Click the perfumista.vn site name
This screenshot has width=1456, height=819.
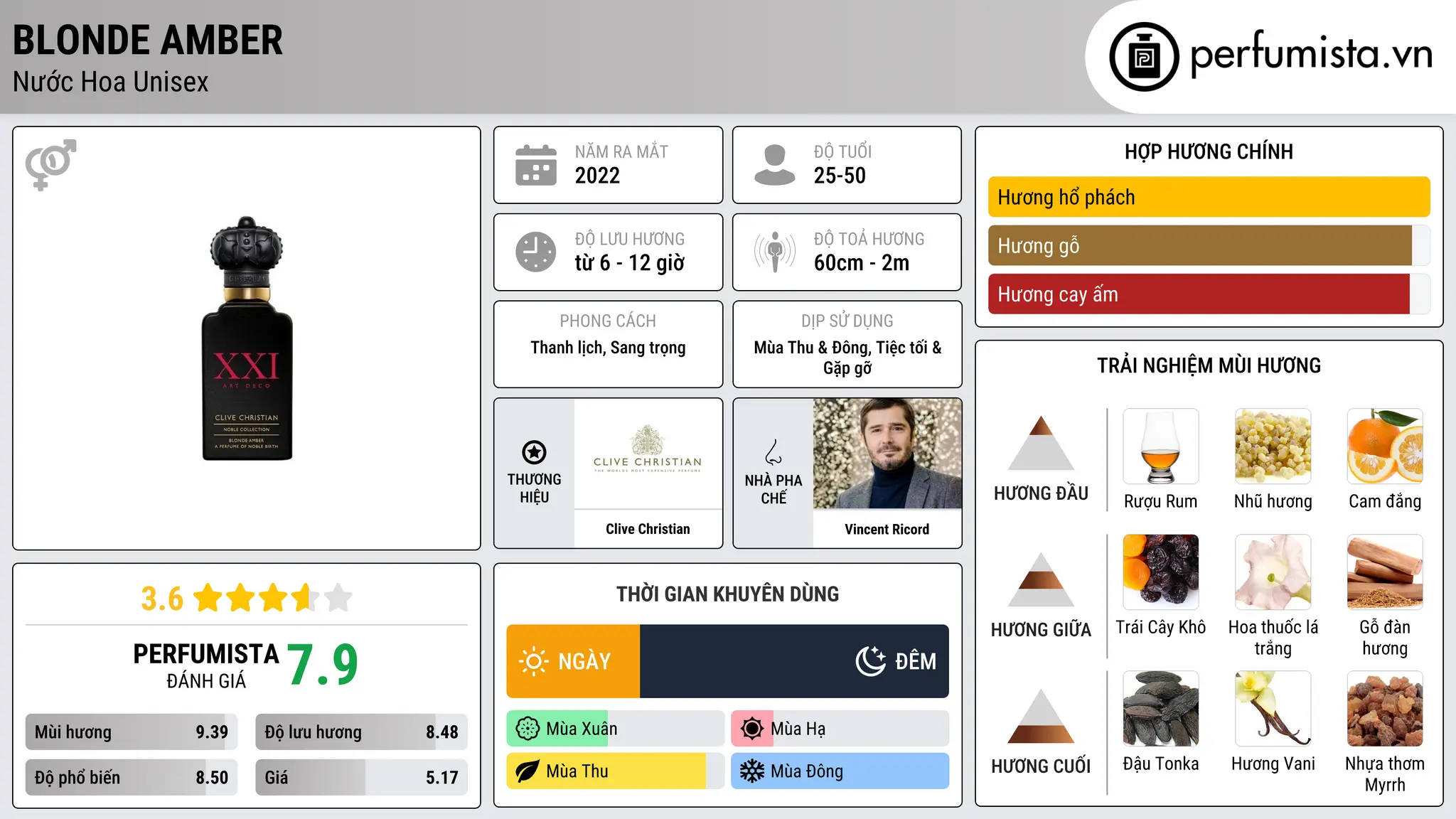tap(1311, 54)
